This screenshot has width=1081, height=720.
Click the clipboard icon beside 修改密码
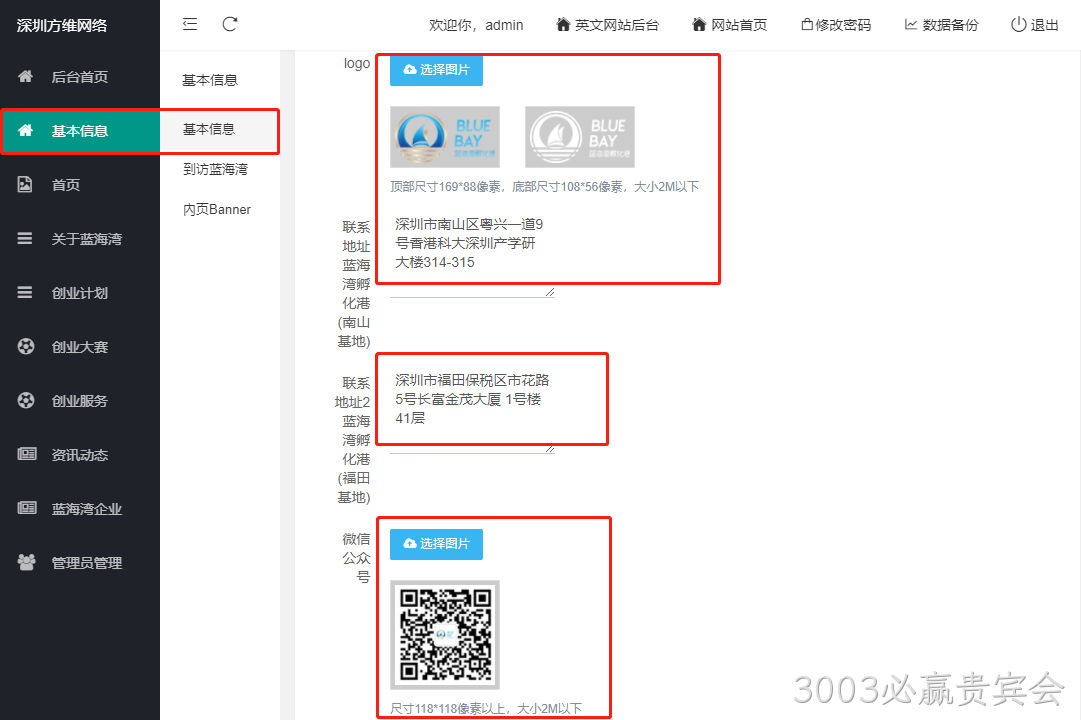tap(807, 25)
